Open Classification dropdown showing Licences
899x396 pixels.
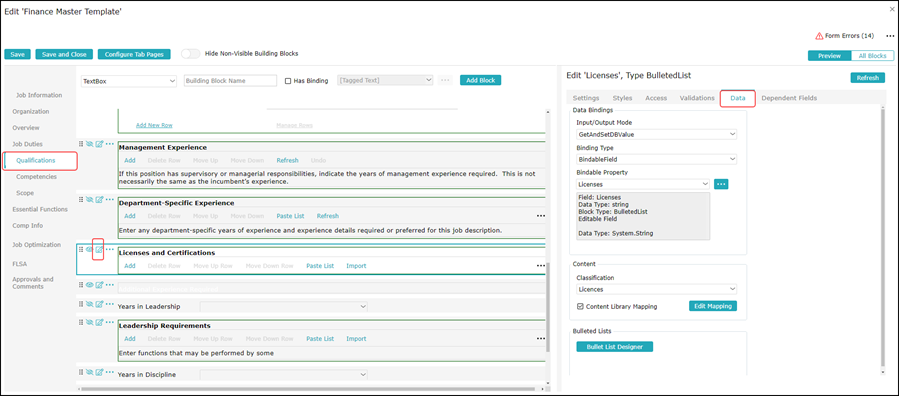656,289
